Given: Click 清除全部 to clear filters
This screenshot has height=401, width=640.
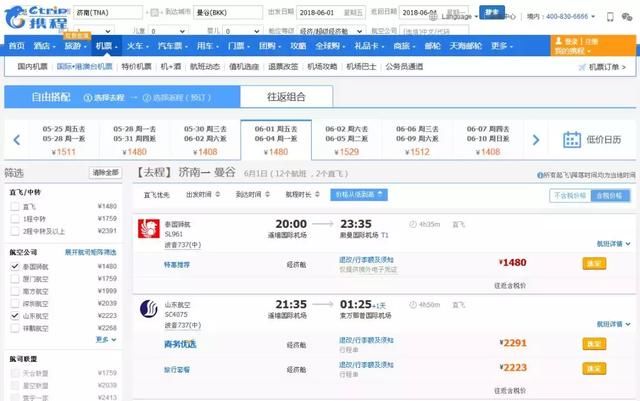Looking at the screenshot, I should click(x=105, y=173).
